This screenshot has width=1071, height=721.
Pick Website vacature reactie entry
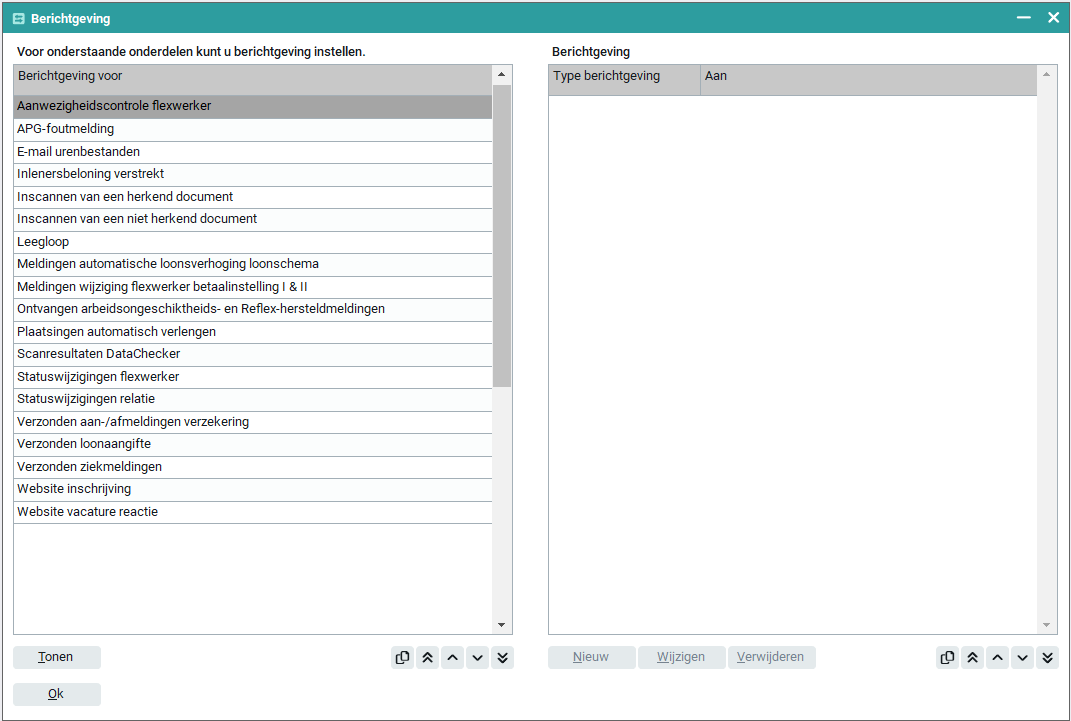(87, 512)
